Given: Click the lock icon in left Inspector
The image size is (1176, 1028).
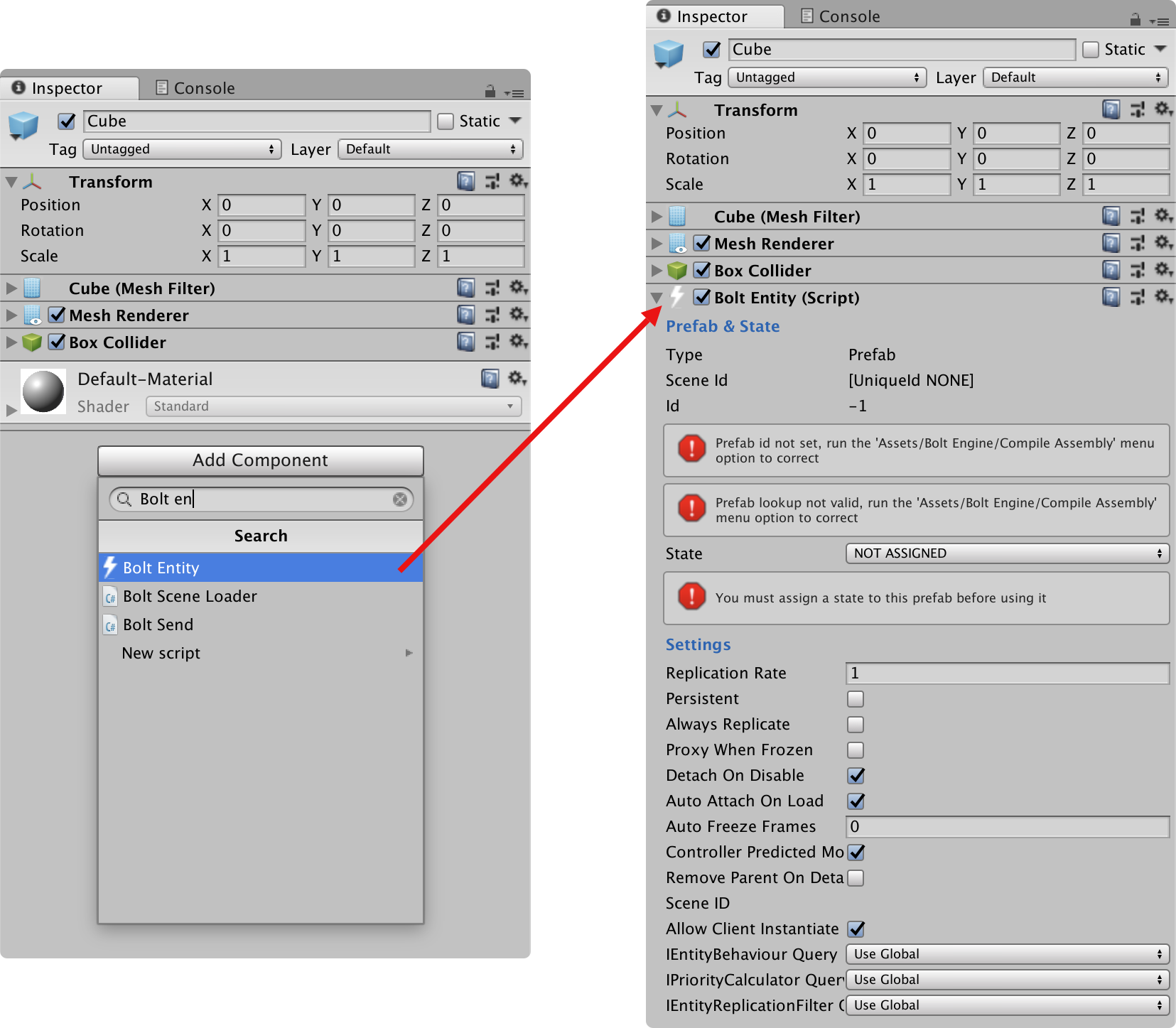Looking at the screenshot, I should pyautogui.click(x=490, y=91).
